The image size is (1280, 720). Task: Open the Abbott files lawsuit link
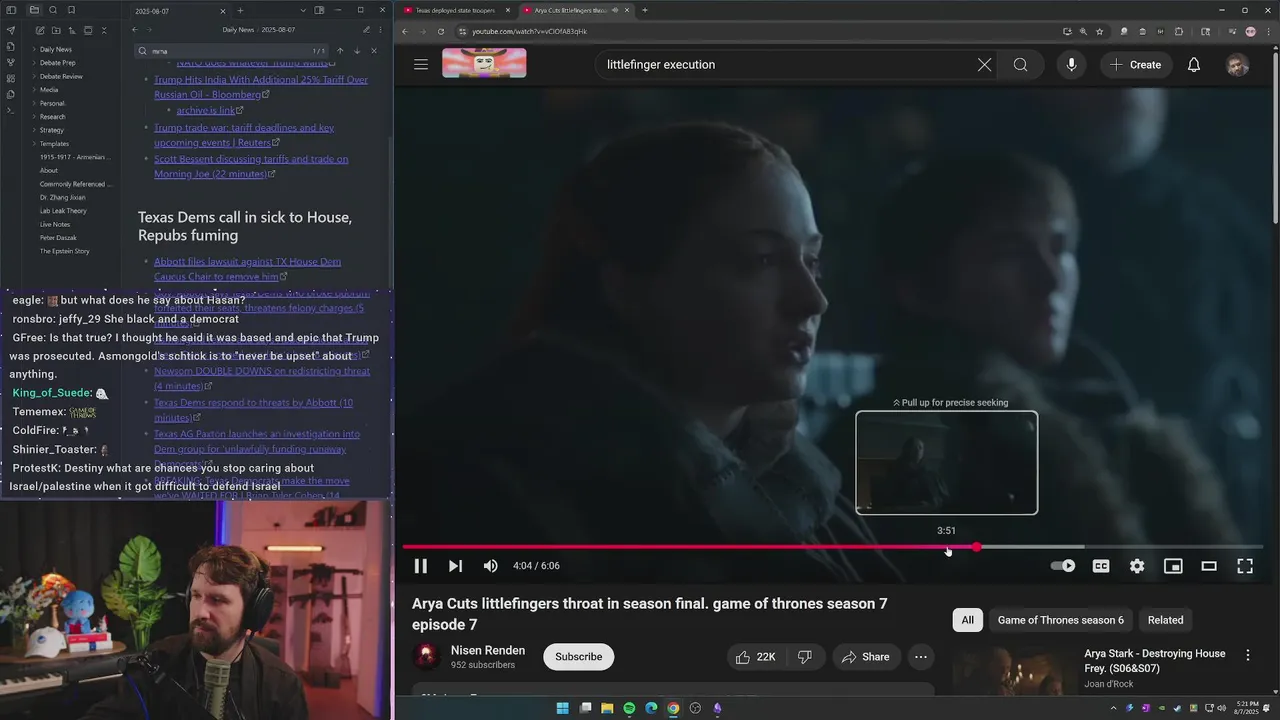(247, 269)
